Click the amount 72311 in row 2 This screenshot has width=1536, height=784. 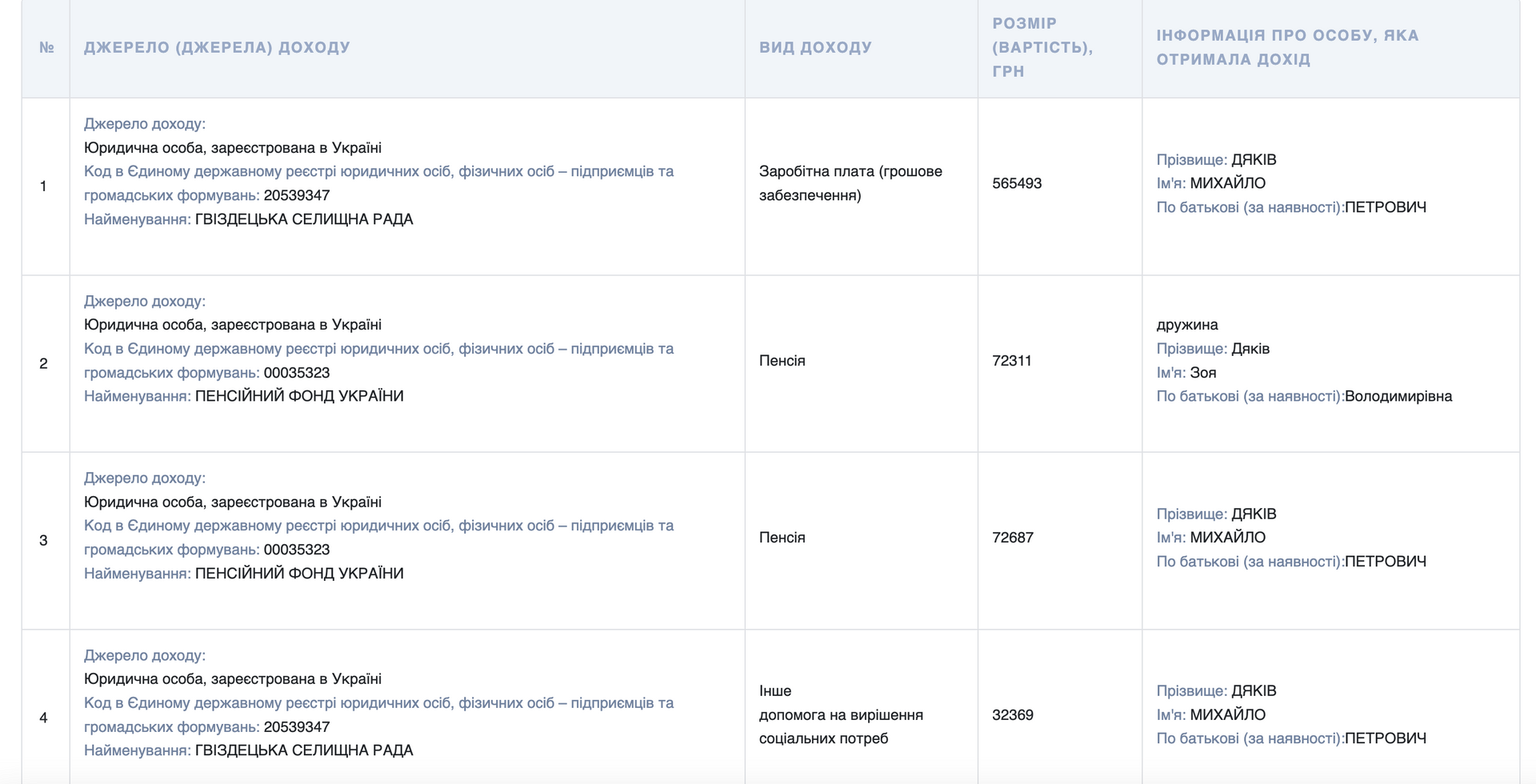coord(1012,361)
